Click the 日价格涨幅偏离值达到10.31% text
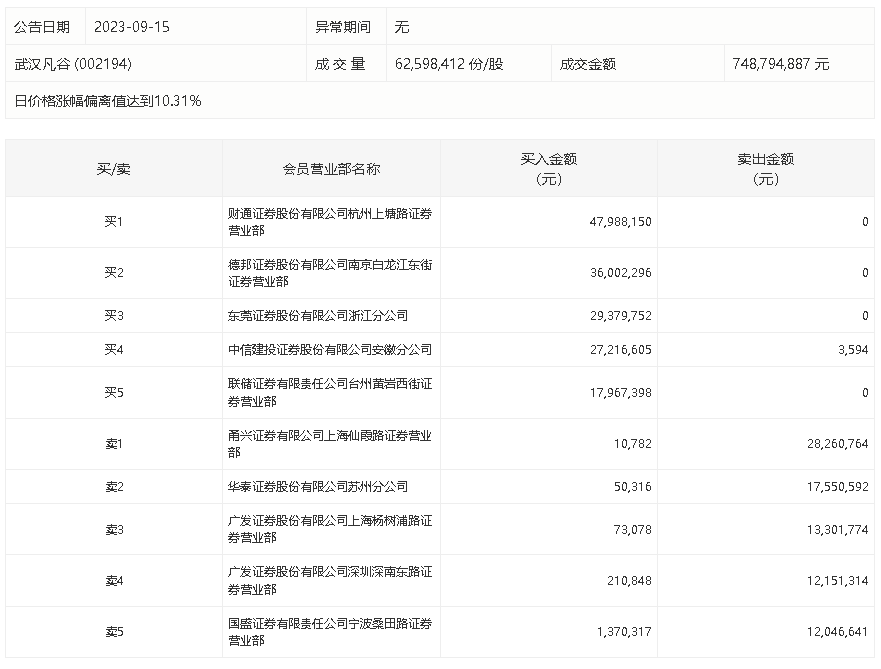The height and width of the screenshot is (669, 881). 108,100
